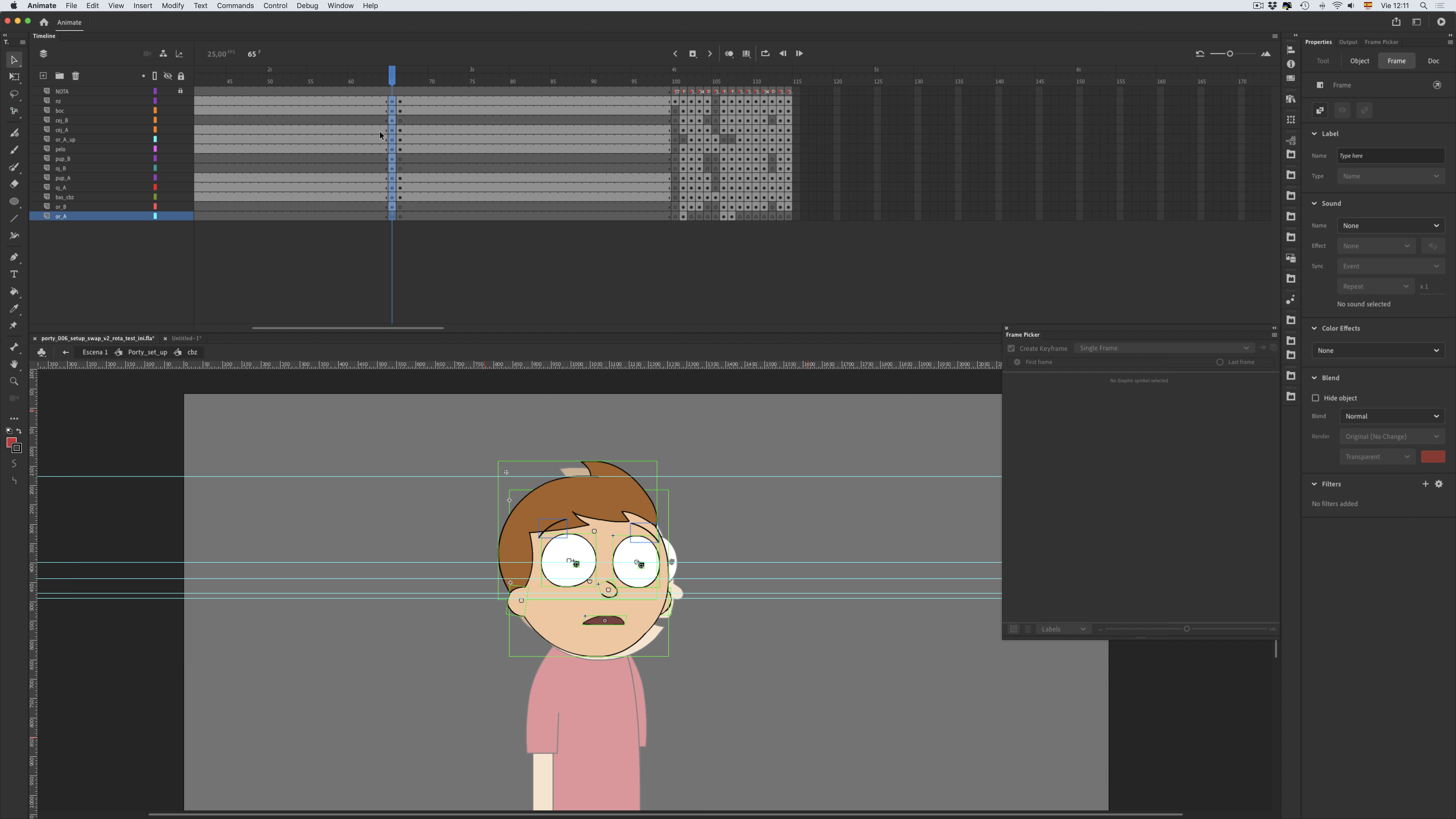Click the red transparent color swatch
The image size is (1456, 819).
point(1432,457)
